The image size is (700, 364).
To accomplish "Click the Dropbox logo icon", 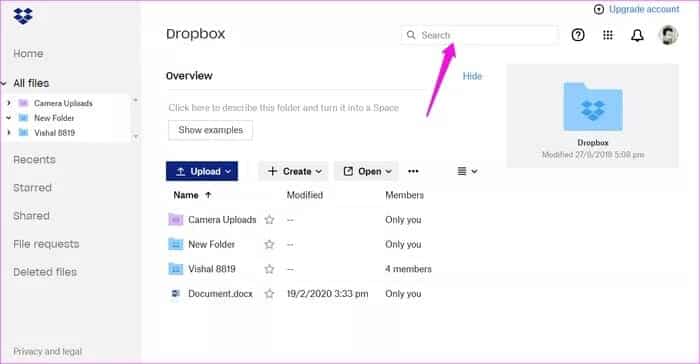I will tap(23, 16).
